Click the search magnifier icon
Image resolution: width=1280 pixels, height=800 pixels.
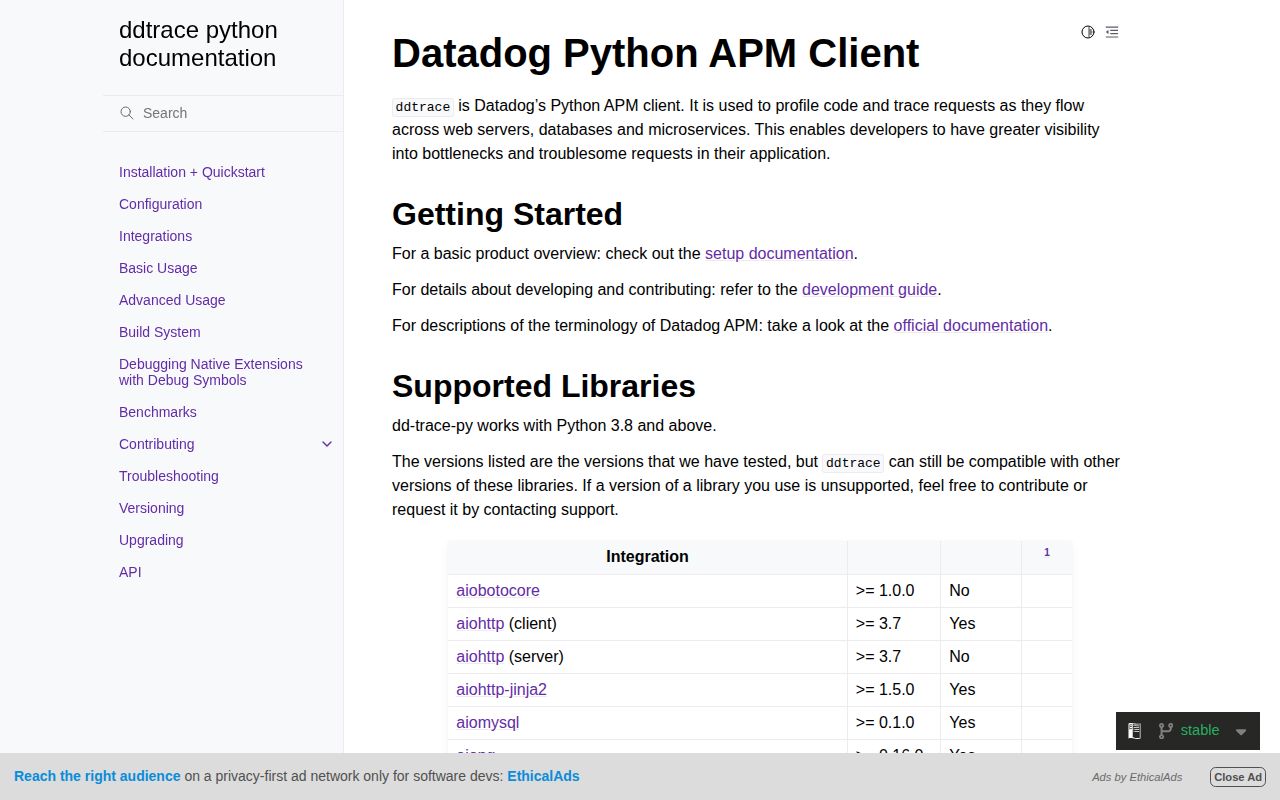click(x=127, y=113)
